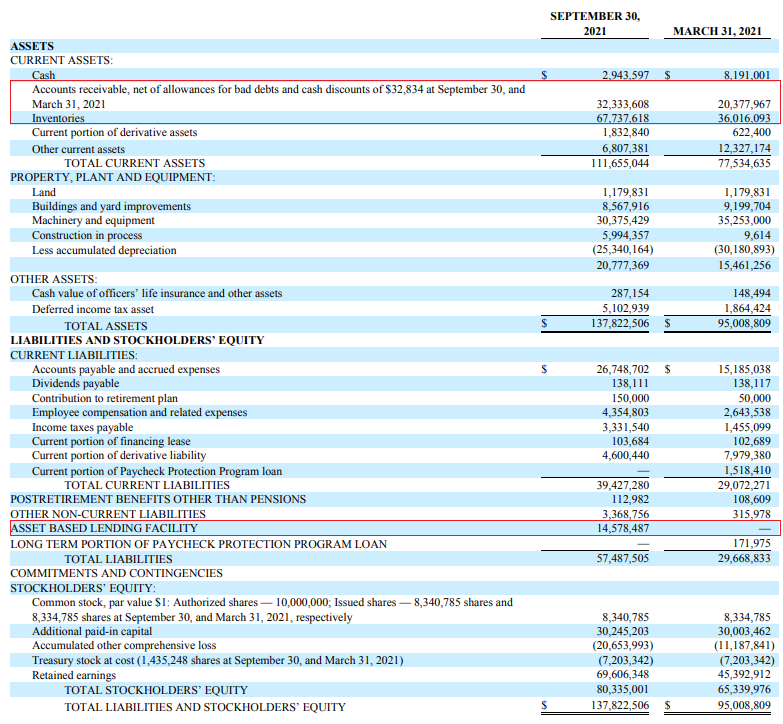Click 'Additional paid-in capital' label
This screenshot has height=724, width=783.
(x=92, y=631)
